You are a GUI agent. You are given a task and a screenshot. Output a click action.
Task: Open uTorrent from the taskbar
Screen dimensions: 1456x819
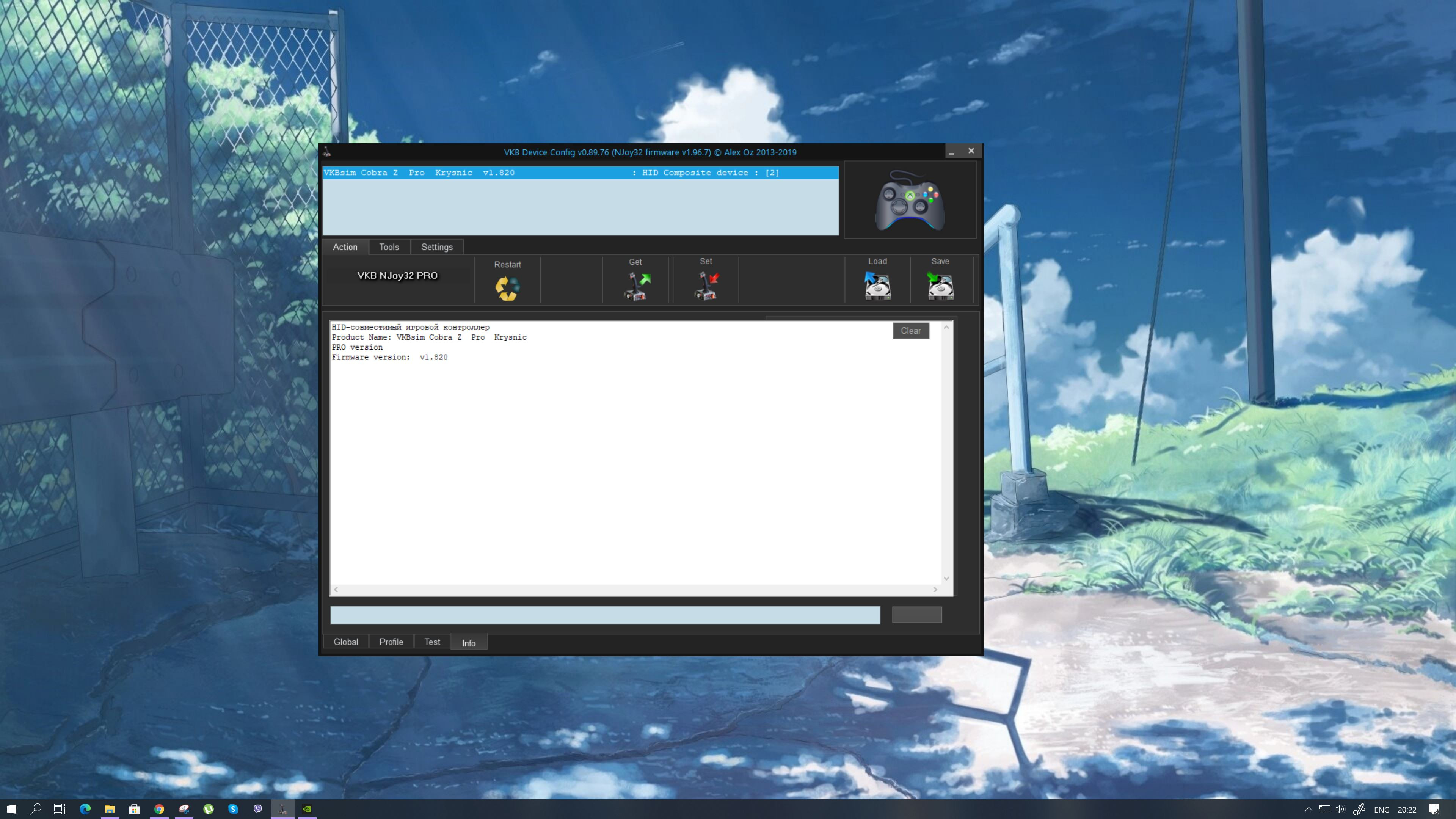pyautogui.click(x=209, y=809)
